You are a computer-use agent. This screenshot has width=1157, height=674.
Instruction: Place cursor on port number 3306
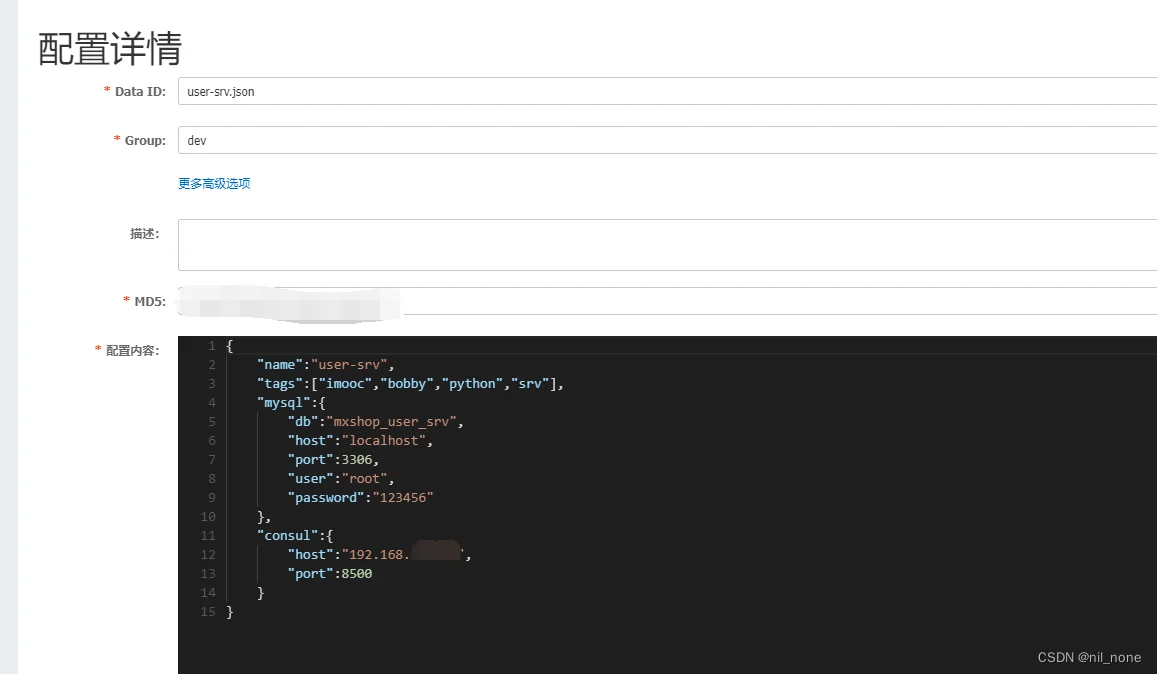click(x=356, y=460)
